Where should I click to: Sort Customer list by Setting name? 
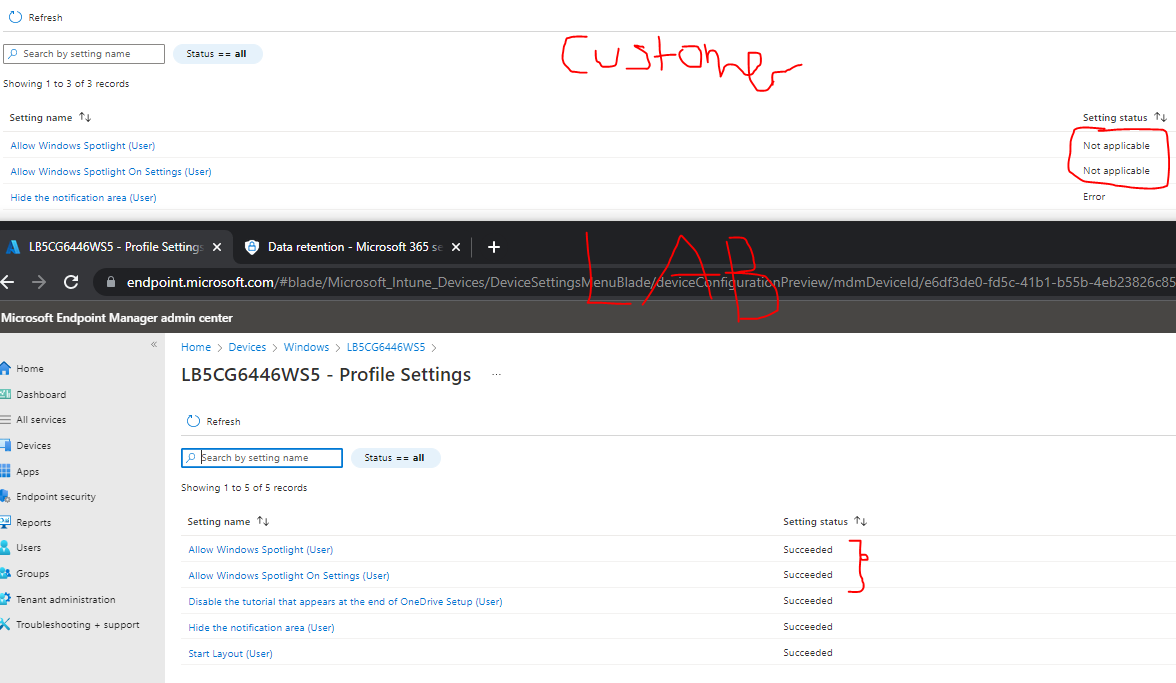50,118
